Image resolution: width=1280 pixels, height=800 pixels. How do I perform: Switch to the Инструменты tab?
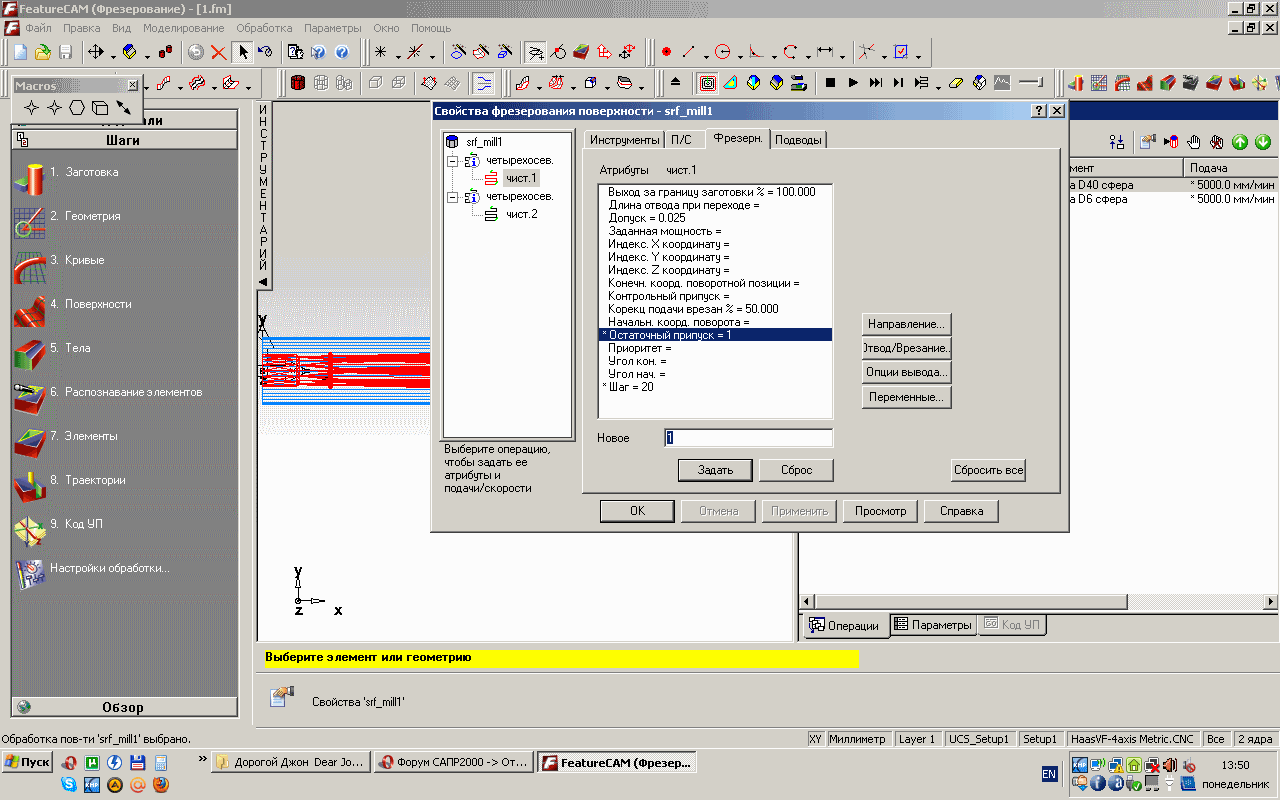pos(625,140)
